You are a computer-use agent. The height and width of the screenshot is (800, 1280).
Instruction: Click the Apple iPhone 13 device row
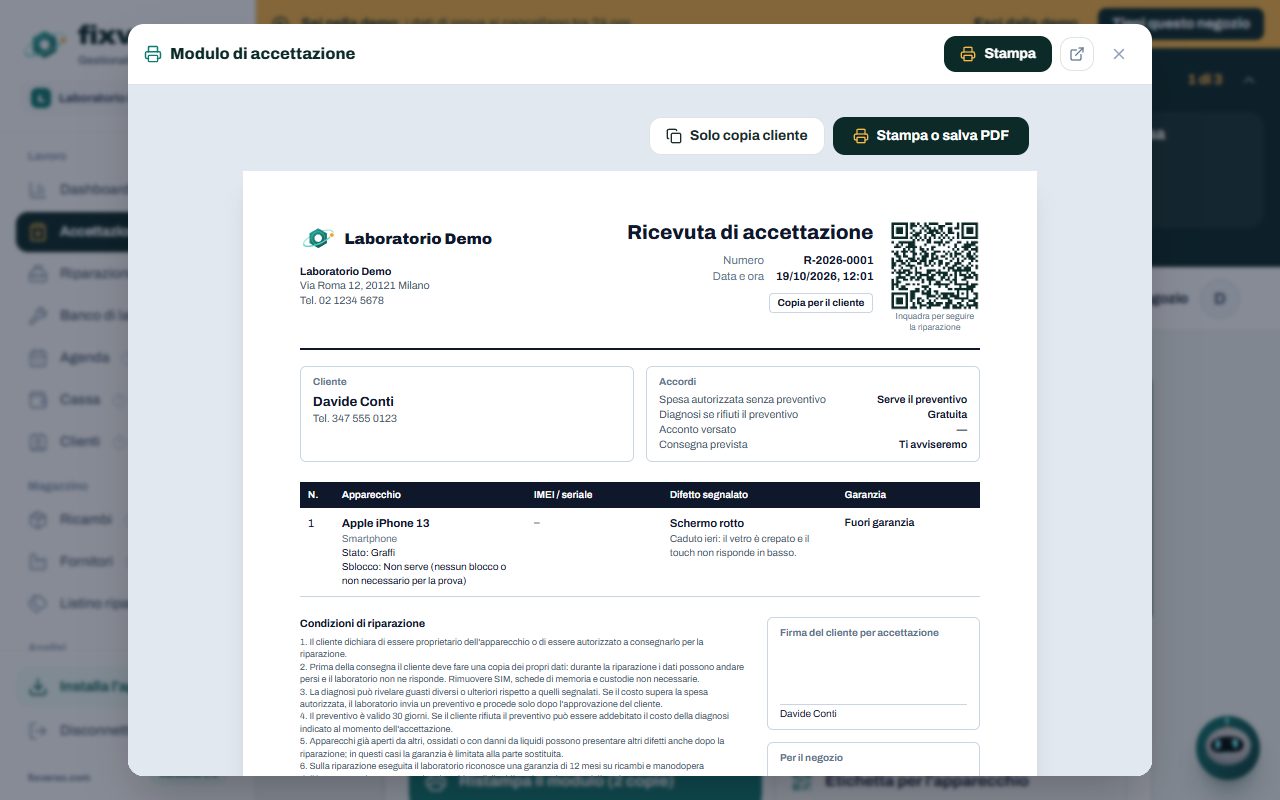[640, 552]
